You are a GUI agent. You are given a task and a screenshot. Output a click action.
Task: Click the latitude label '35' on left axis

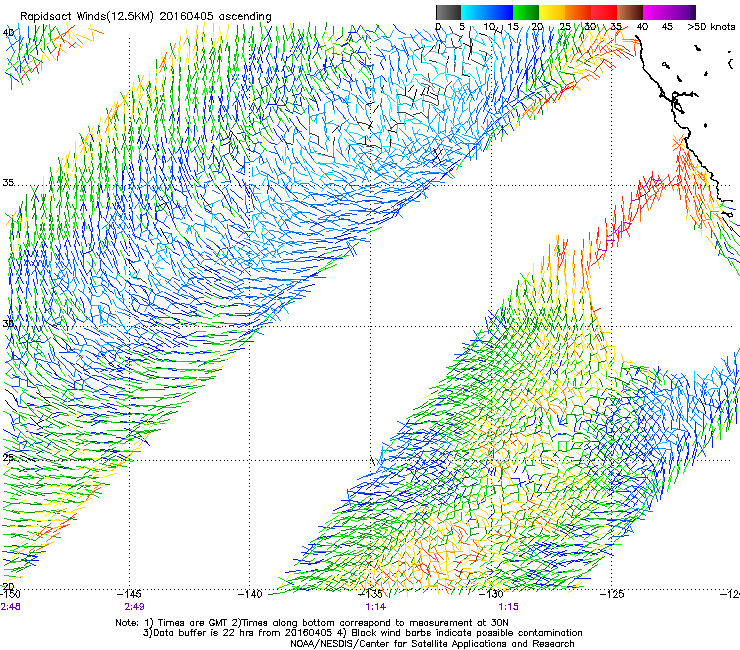point(8,182)
